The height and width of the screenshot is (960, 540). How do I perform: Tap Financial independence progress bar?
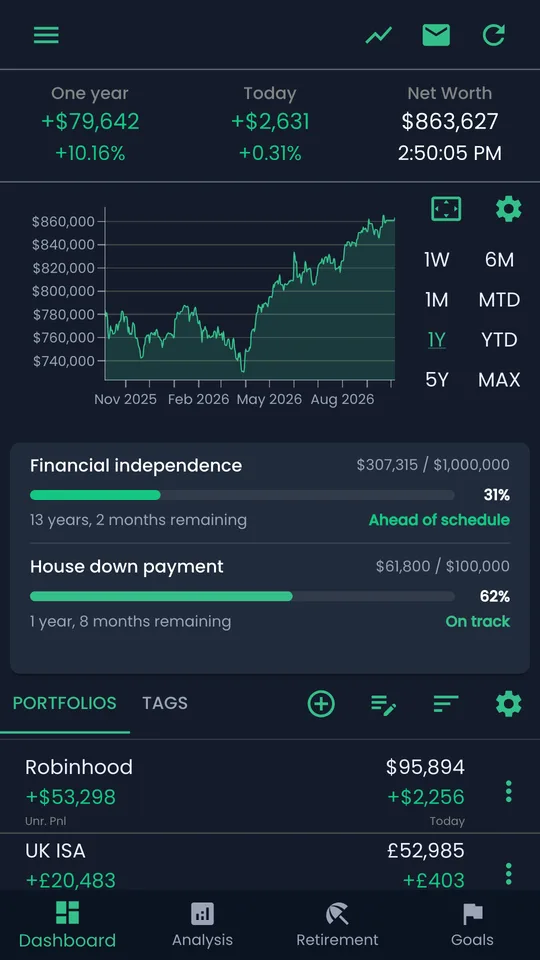(x=242, y=495)
